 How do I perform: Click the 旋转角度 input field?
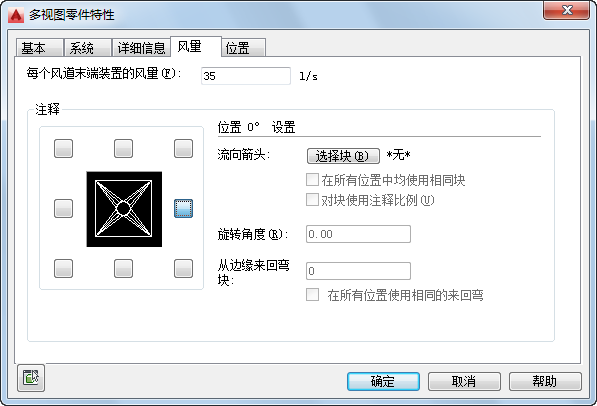pos(358,234)
